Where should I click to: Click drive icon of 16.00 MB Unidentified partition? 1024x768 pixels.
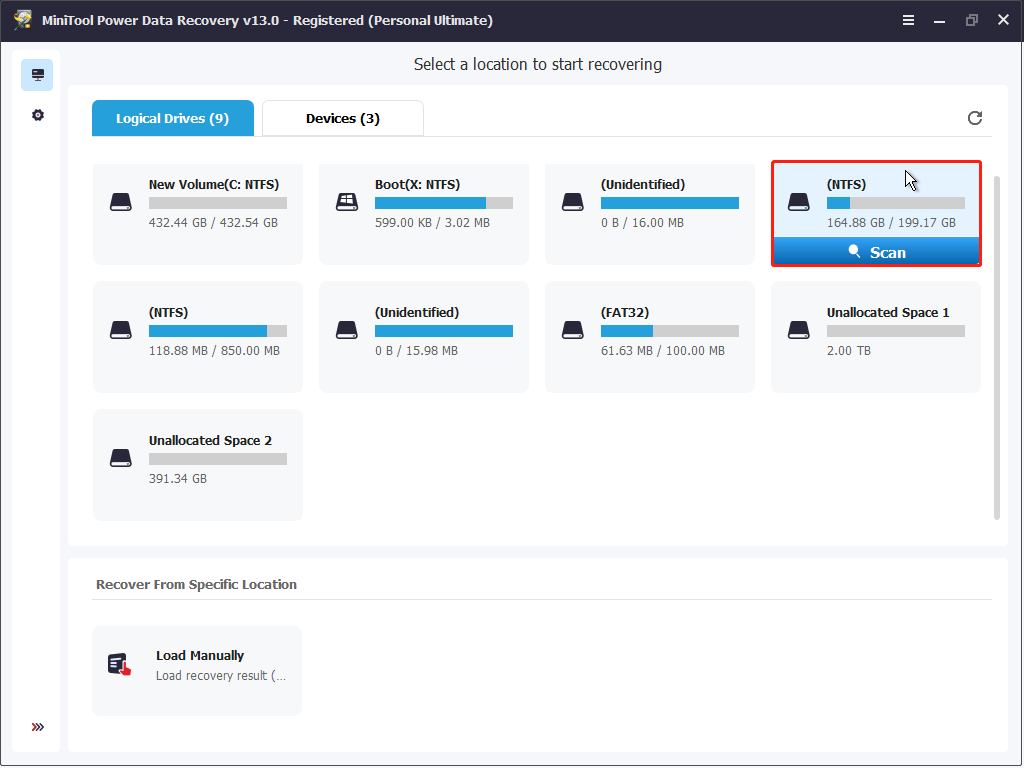[573, 202]
